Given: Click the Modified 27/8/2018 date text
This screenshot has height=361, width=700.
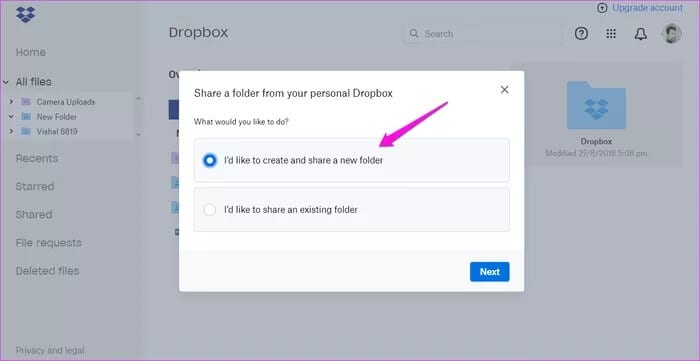Looking at the screenshot, I should [x=596, y=154].
